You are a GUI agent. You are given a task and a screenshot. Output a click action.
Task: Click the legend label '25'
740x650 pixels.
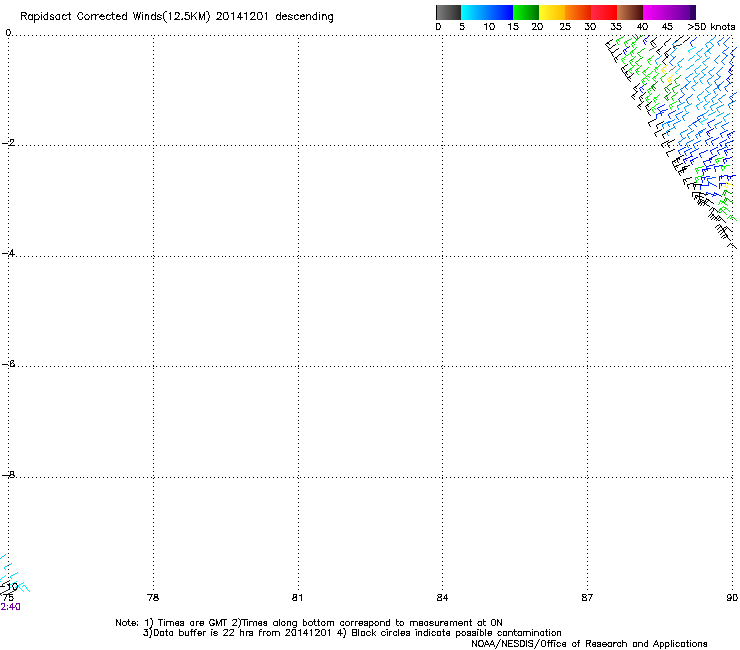[565, 27]
